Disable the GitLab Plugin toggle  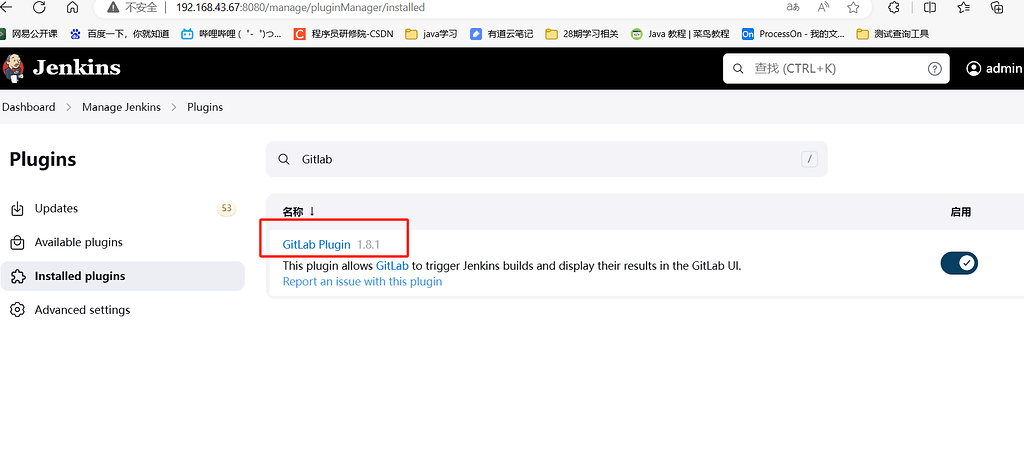pos(958,263)
